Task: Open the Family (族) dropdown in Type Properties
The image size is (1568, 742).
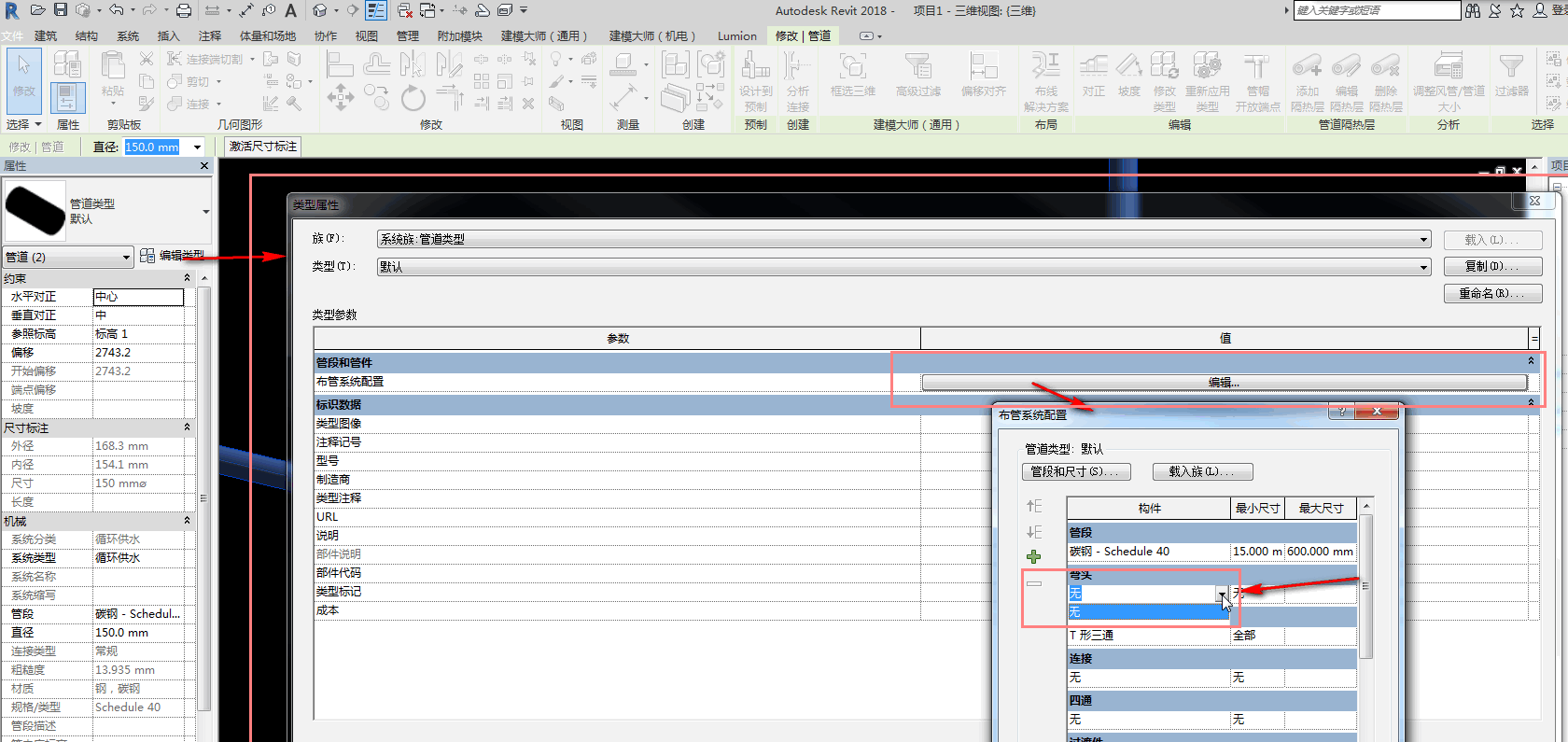Action: (x=1423, y=240)
